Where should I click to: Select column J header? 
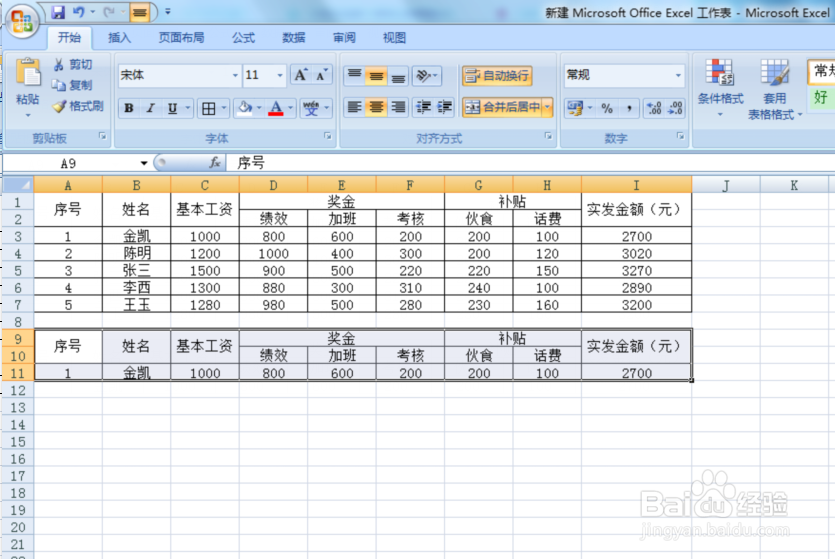[726, 185]
